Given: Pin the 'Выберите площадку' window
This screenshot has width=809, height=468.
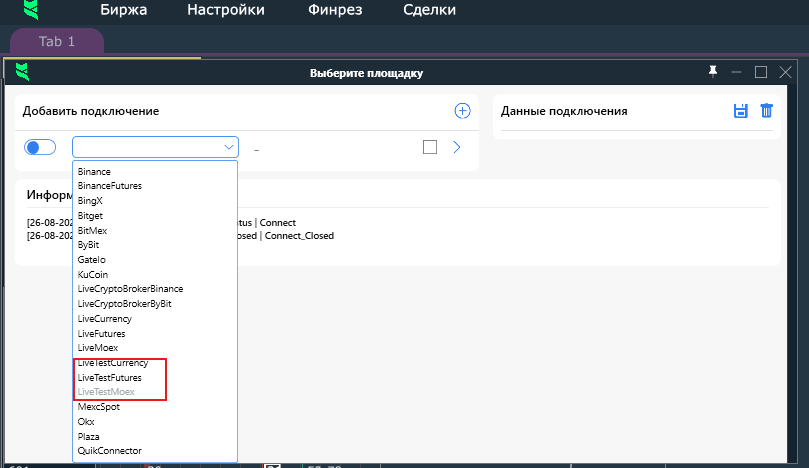Looking at the screenshot, I should point(713,72).
